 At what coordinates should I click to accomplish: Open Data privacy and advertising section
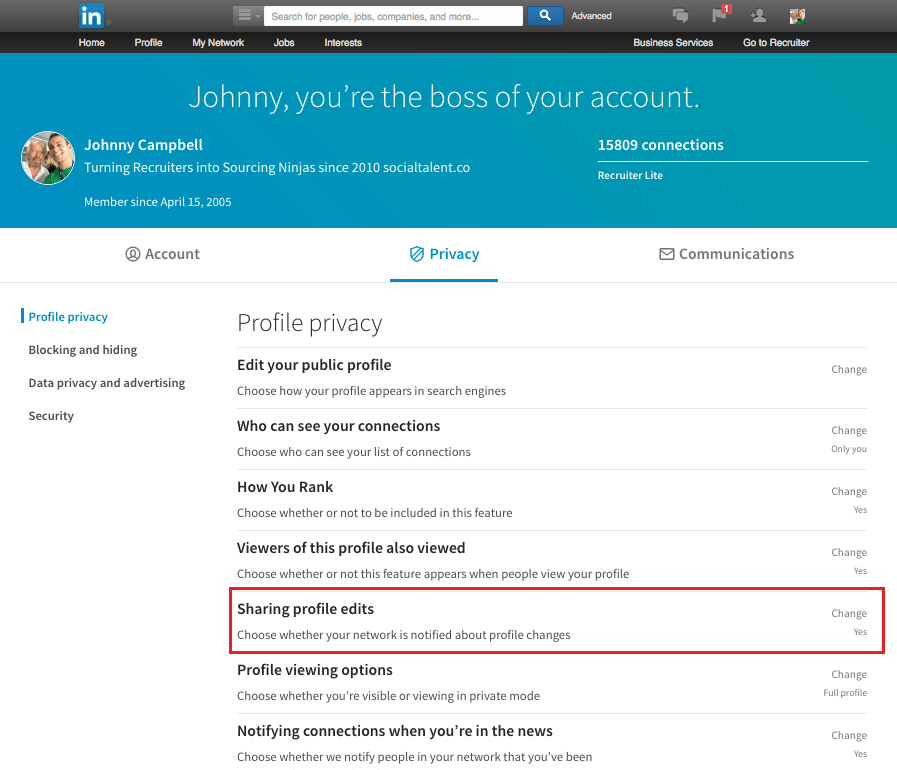coord(107,383)
